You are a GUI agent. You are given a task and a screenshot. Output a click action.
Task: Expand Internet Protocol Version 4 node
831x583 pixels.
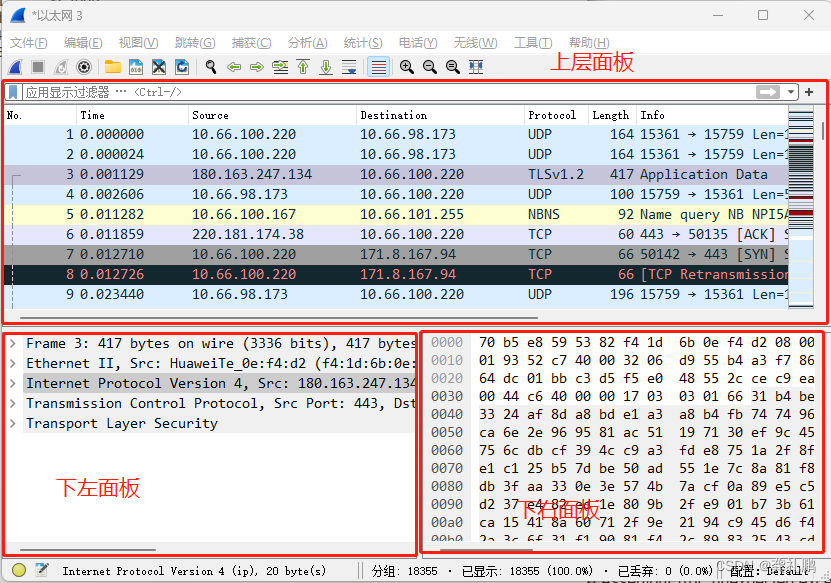click(x=13, y=384)
